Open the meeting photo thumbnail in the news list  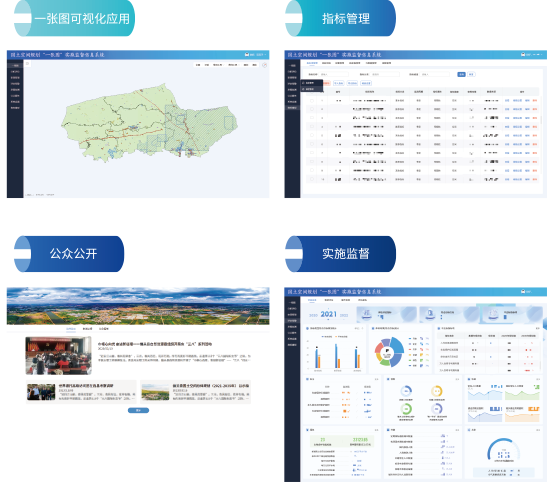(x=59, y=356)
